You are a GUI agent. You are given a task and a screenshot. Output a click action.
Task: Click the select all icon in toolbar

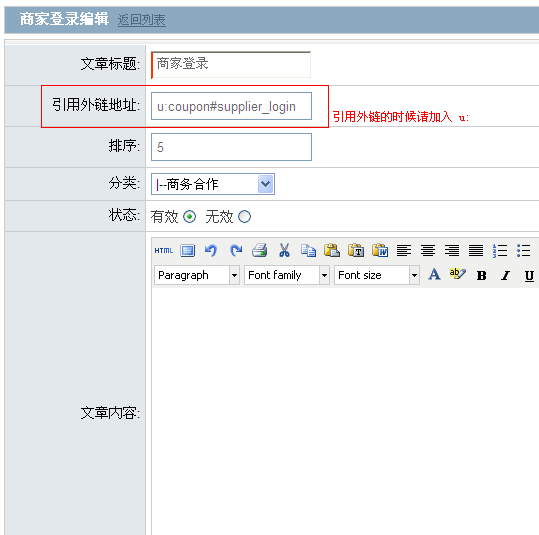187,250
